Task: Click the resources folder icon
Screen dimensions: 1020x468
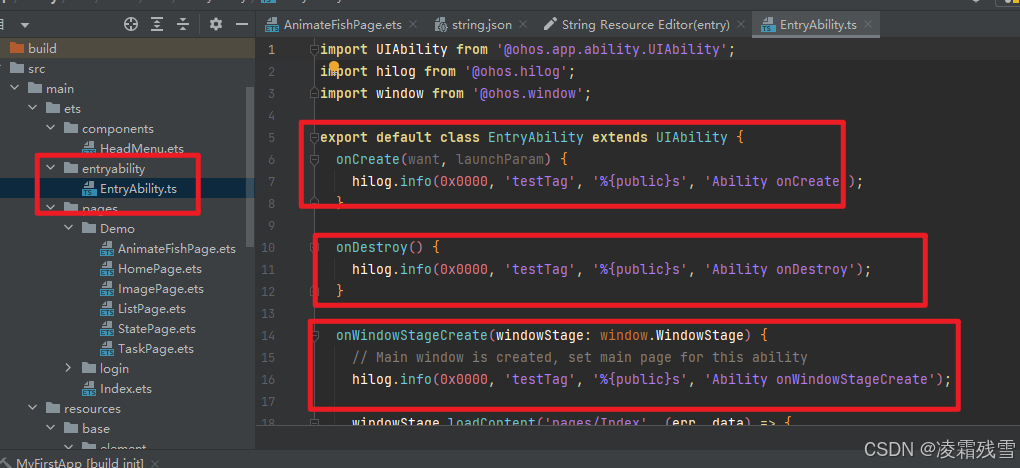Action: [53, 409]
